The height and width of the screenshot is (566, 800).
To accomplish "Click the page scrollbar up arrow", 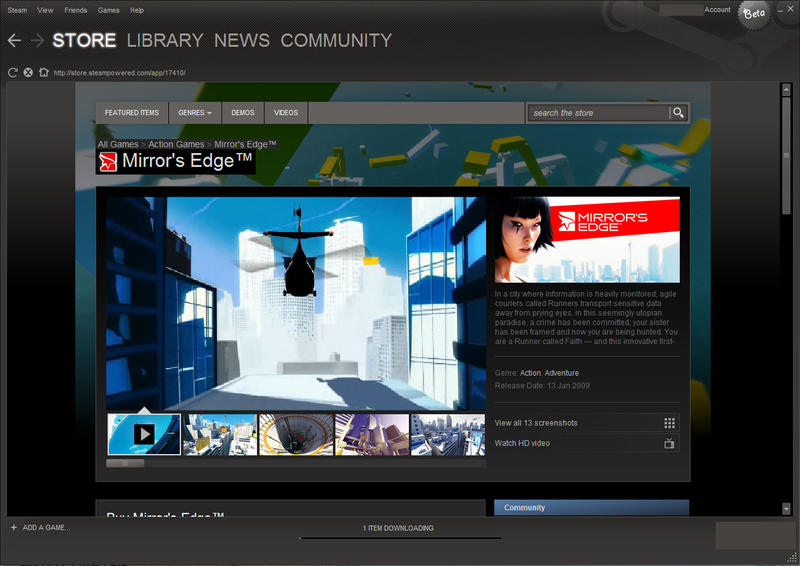I will (x=786, y=90).
